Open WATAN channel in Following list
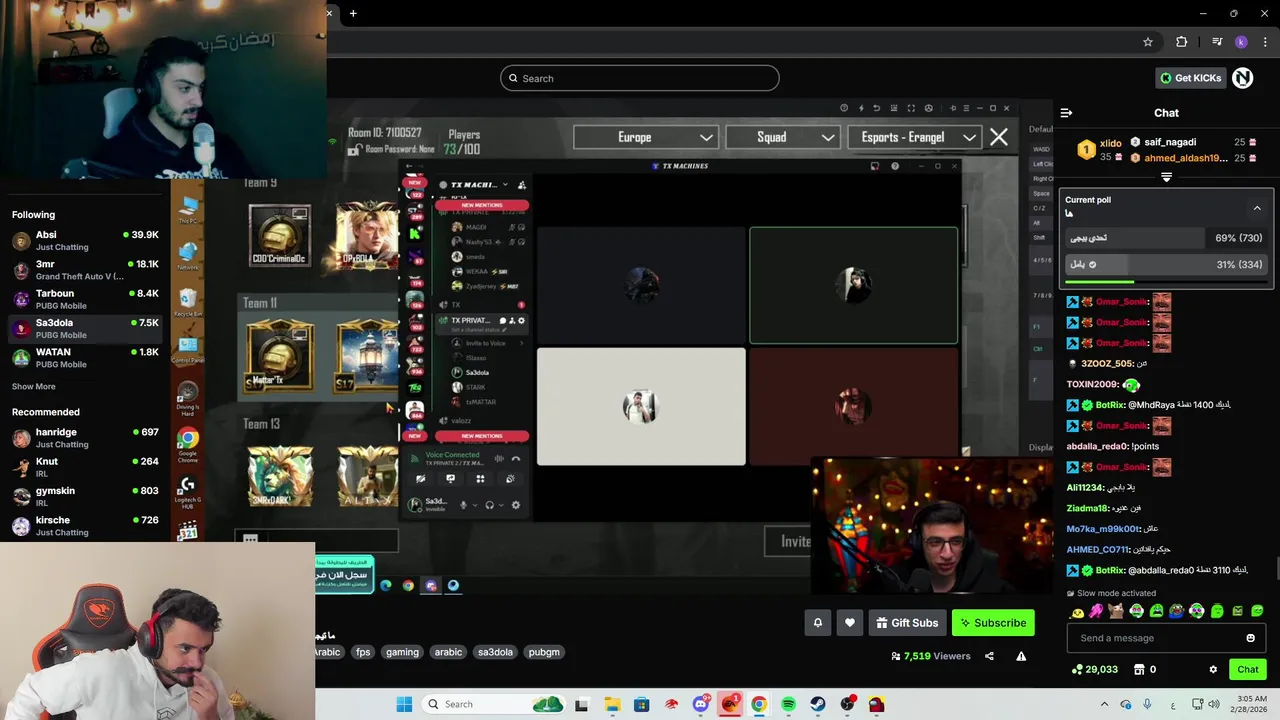This screenshot has width=1280, height=720. [86, 358]
